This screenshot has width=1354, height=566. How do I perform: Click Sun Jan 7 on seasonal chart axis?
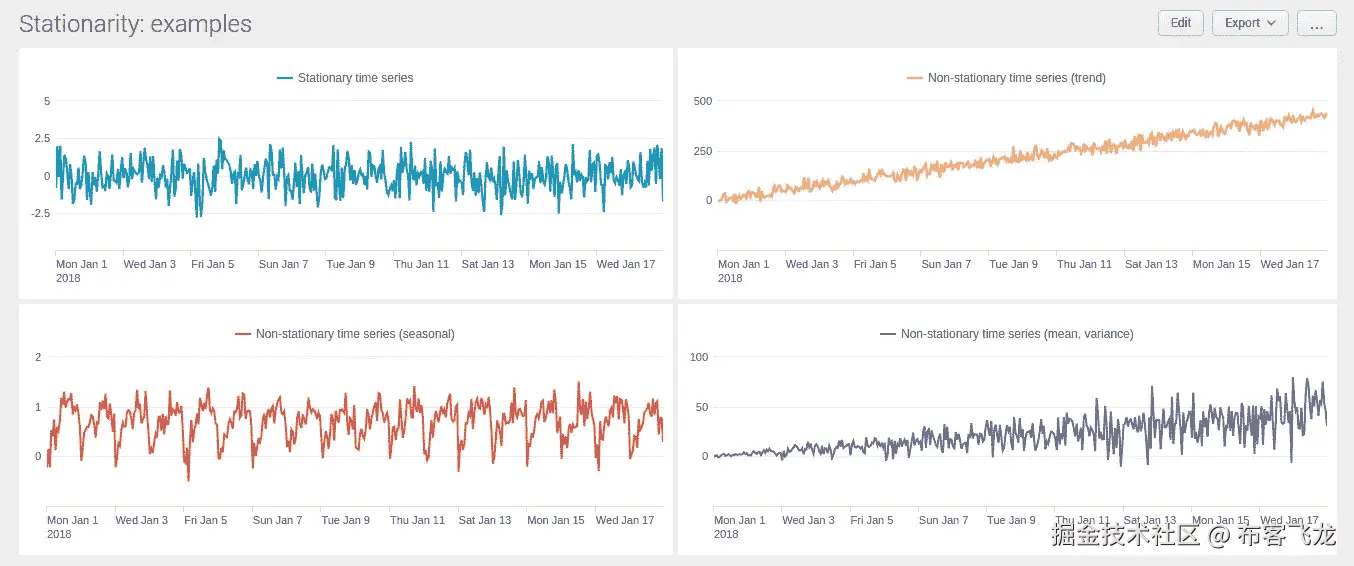tap(277, 520)
